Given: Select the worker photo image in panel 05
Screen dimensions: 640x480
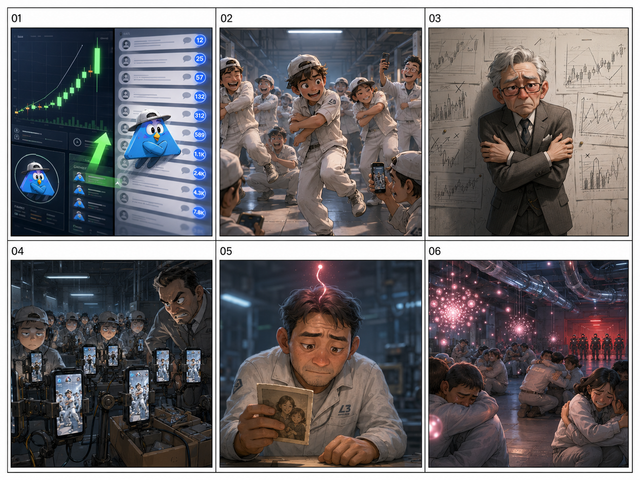Looking at the screenshot, I should click(320, 364).
